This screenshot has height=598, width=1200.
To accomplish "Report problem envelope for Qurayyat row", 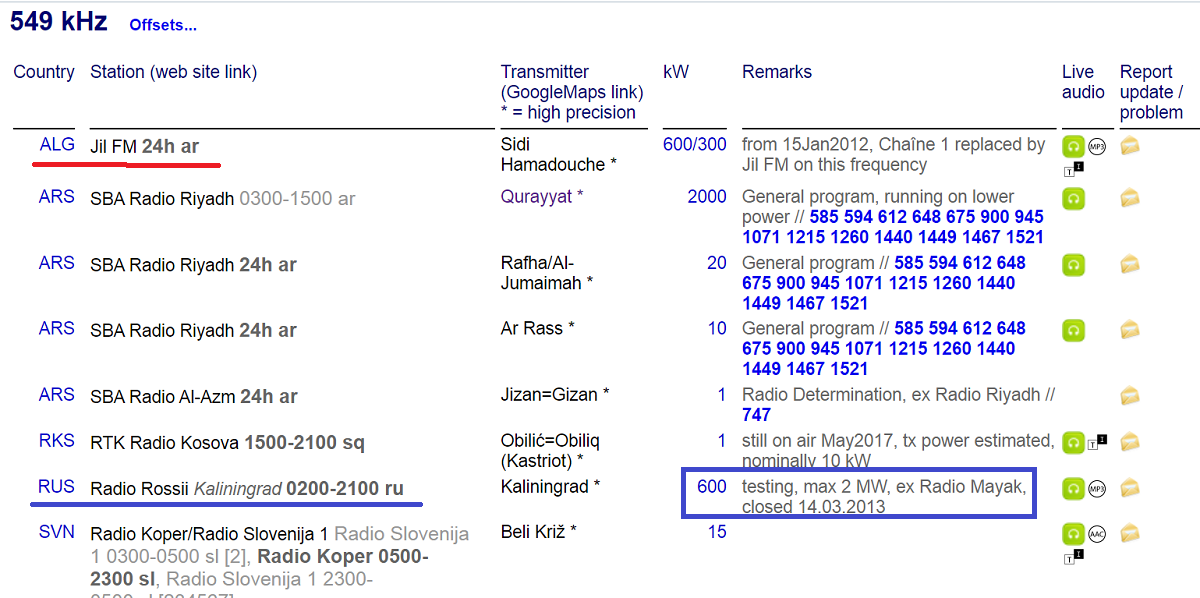I will pos(1130,198).
